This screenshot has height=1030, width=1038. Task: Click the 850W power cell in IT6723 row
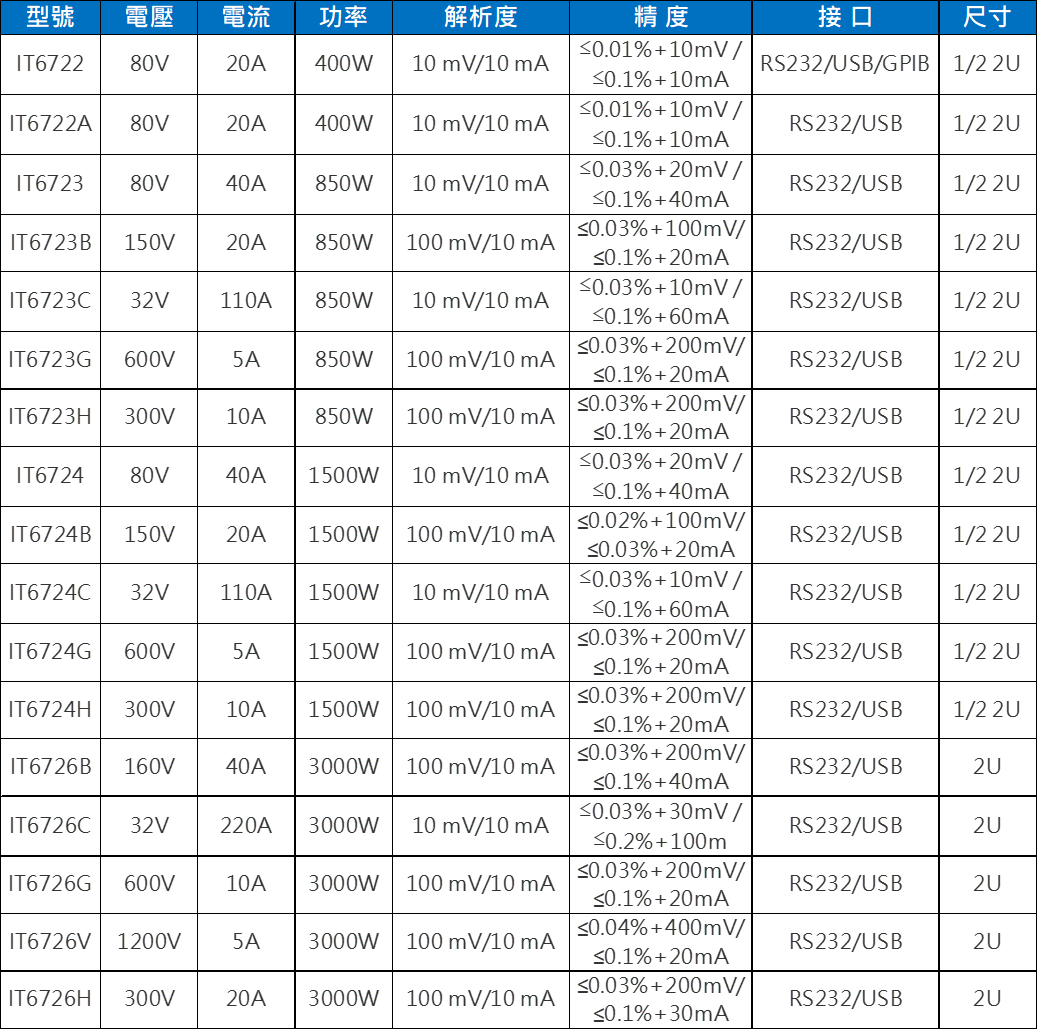click(344, 183)
